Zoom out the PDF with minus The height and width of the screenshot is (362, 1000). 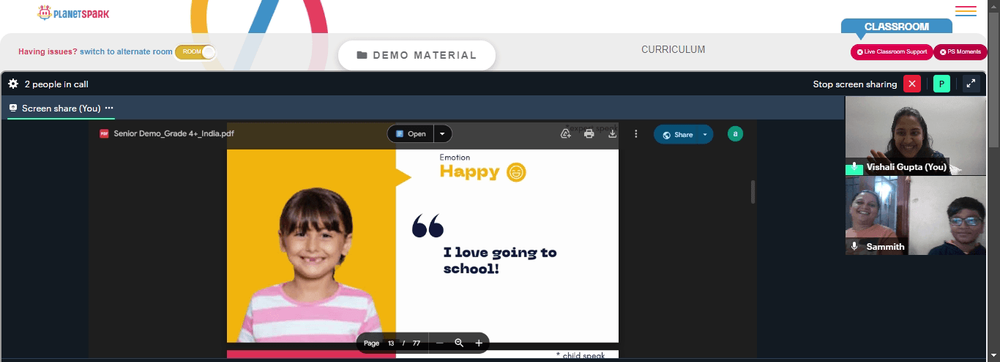[x=439, y=343]
